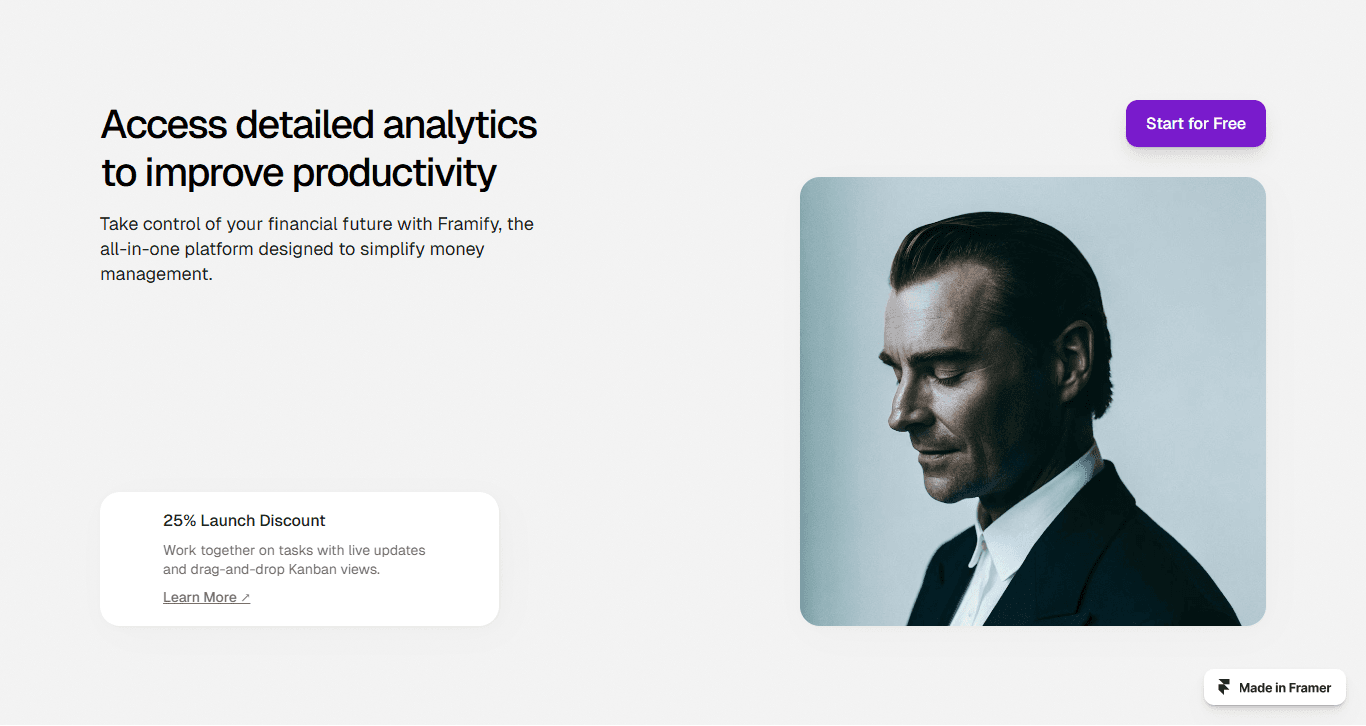Viewport: 1366px width, 726px height.
Task: Click the 'Made in Framer' label text
Action: point(1285,688)
